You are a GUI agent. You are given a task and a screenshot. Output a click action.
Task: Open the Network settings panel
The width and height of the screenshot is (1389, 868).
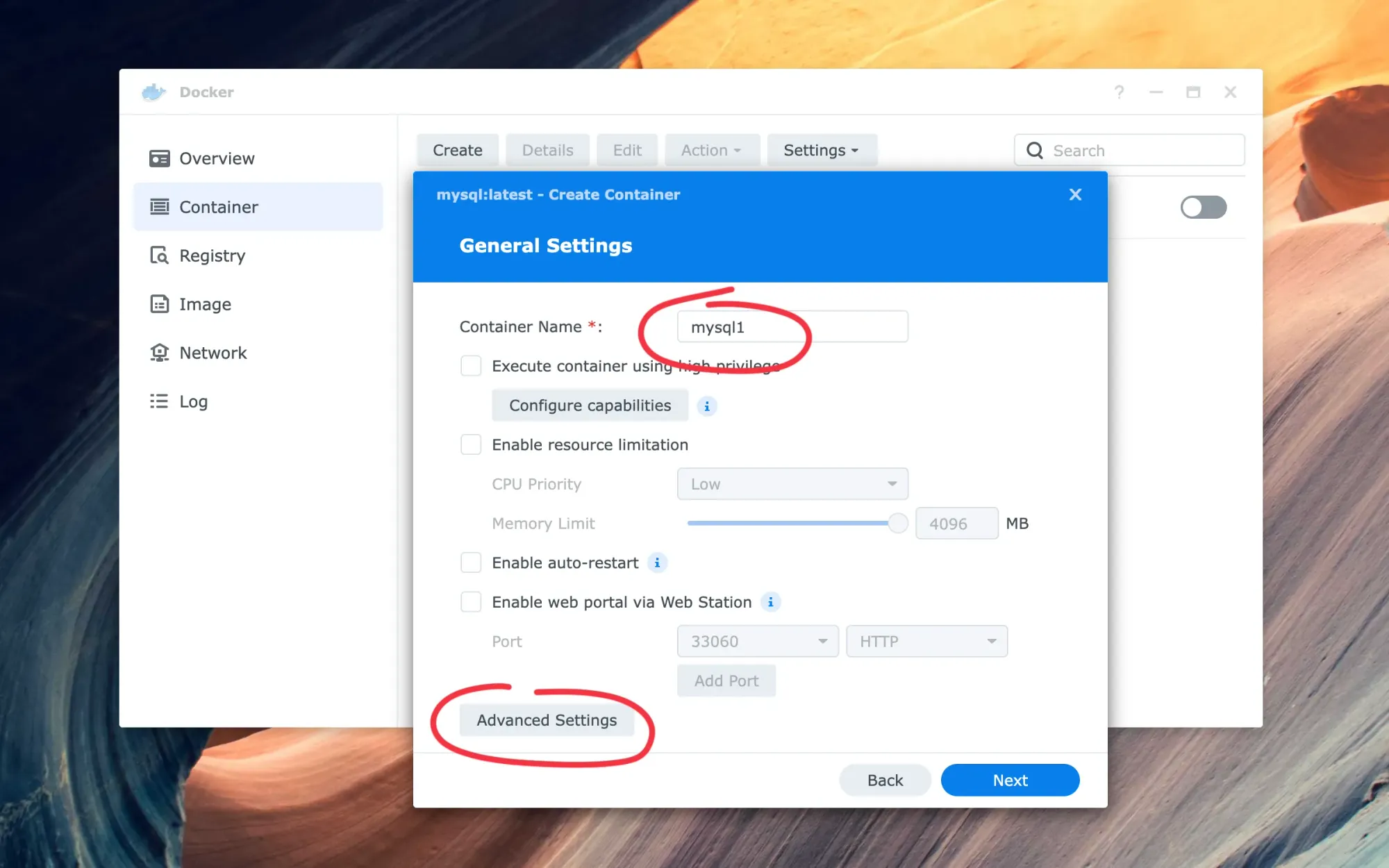pyautogui.click(x=212, y=352)
